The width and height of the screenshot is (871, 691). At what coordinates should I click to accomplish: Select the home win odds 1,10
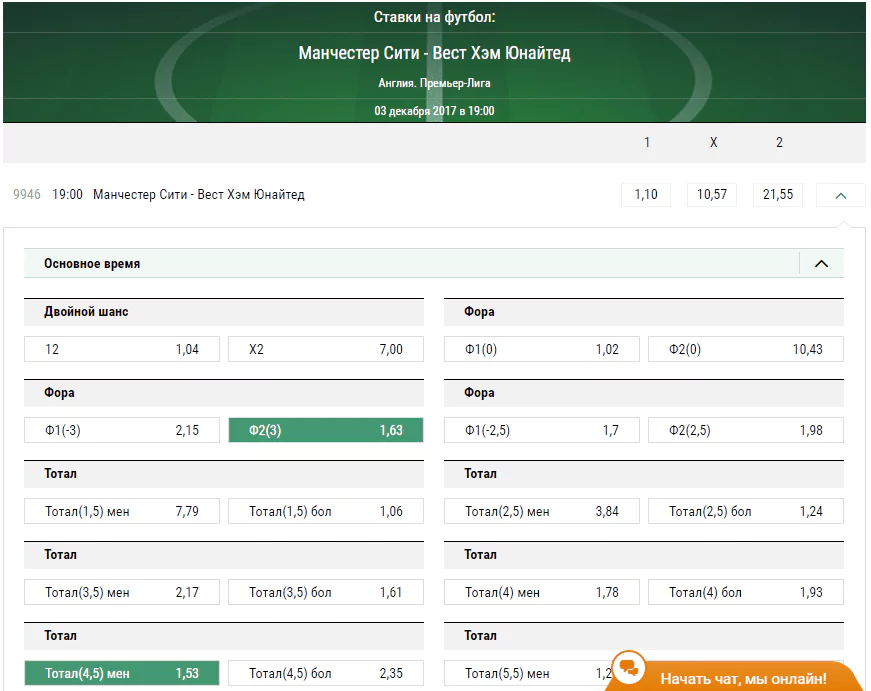[x=646, y=194]
